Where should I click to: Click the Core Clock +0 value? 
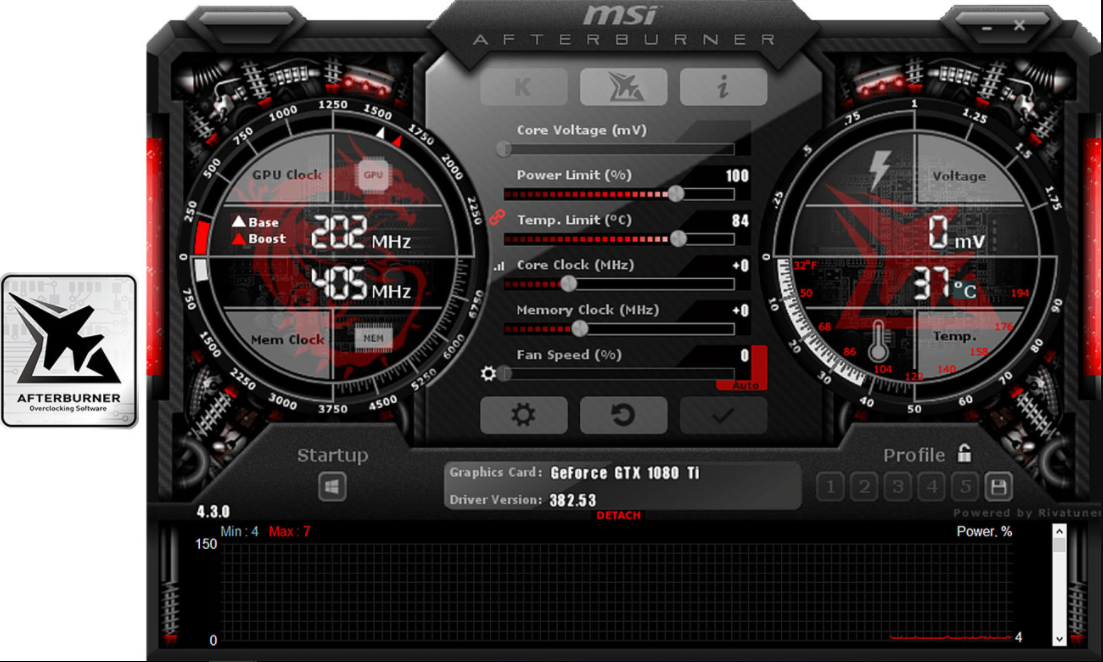coord(740,265)
